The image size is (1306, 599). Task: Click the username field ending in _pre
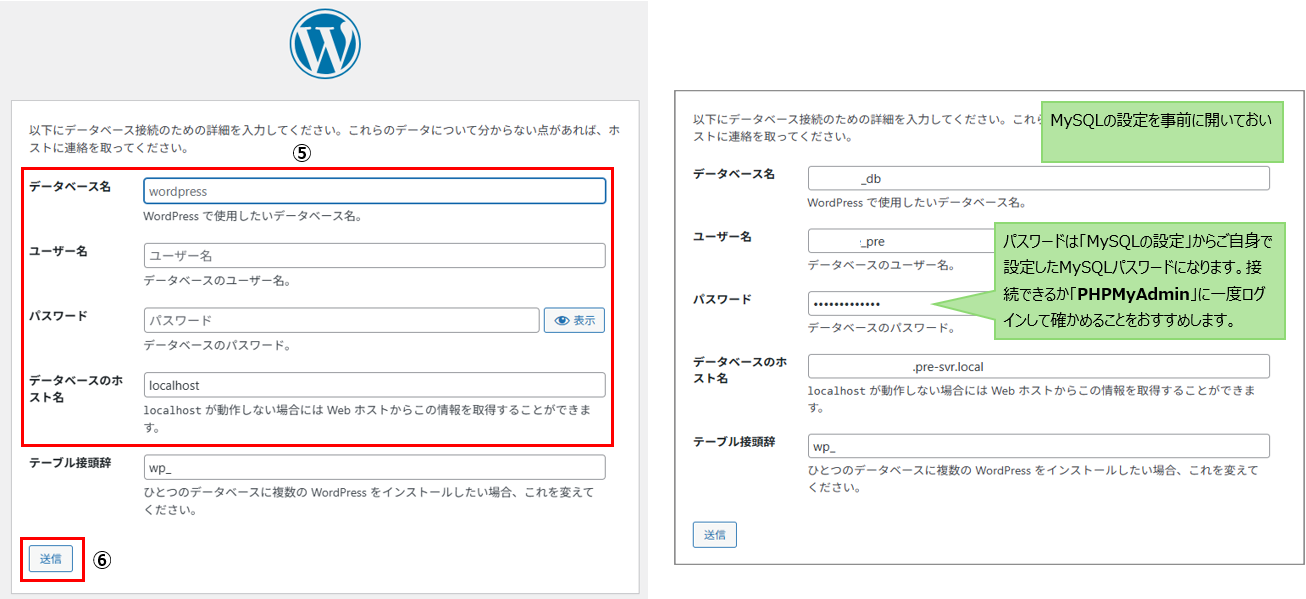[900, 241]
